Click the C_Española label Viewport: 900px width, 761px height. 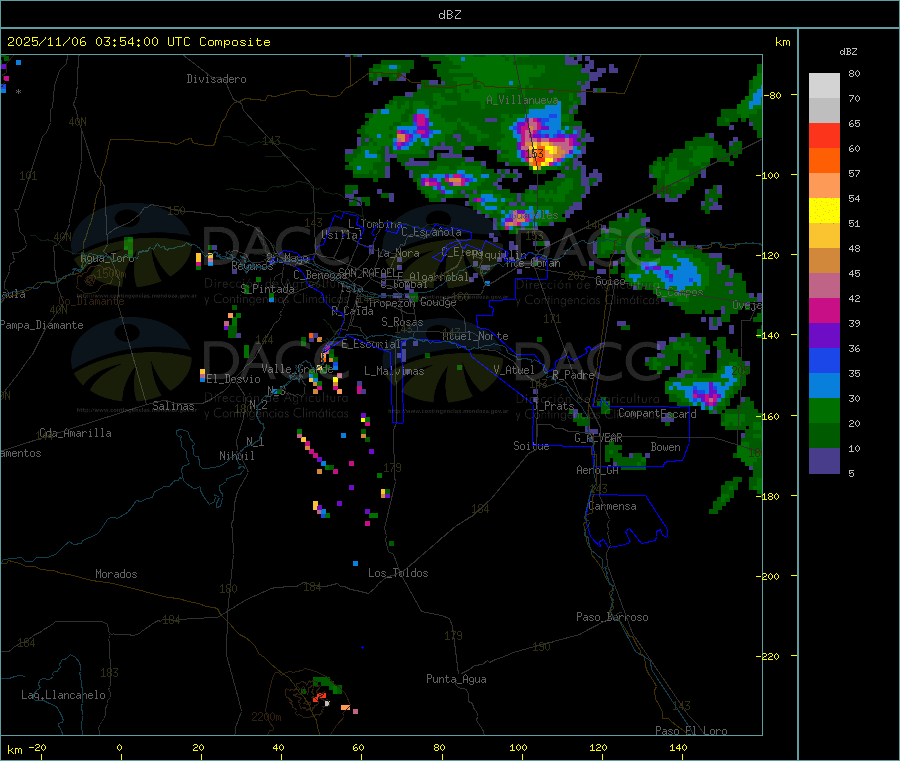click(431, 232)
